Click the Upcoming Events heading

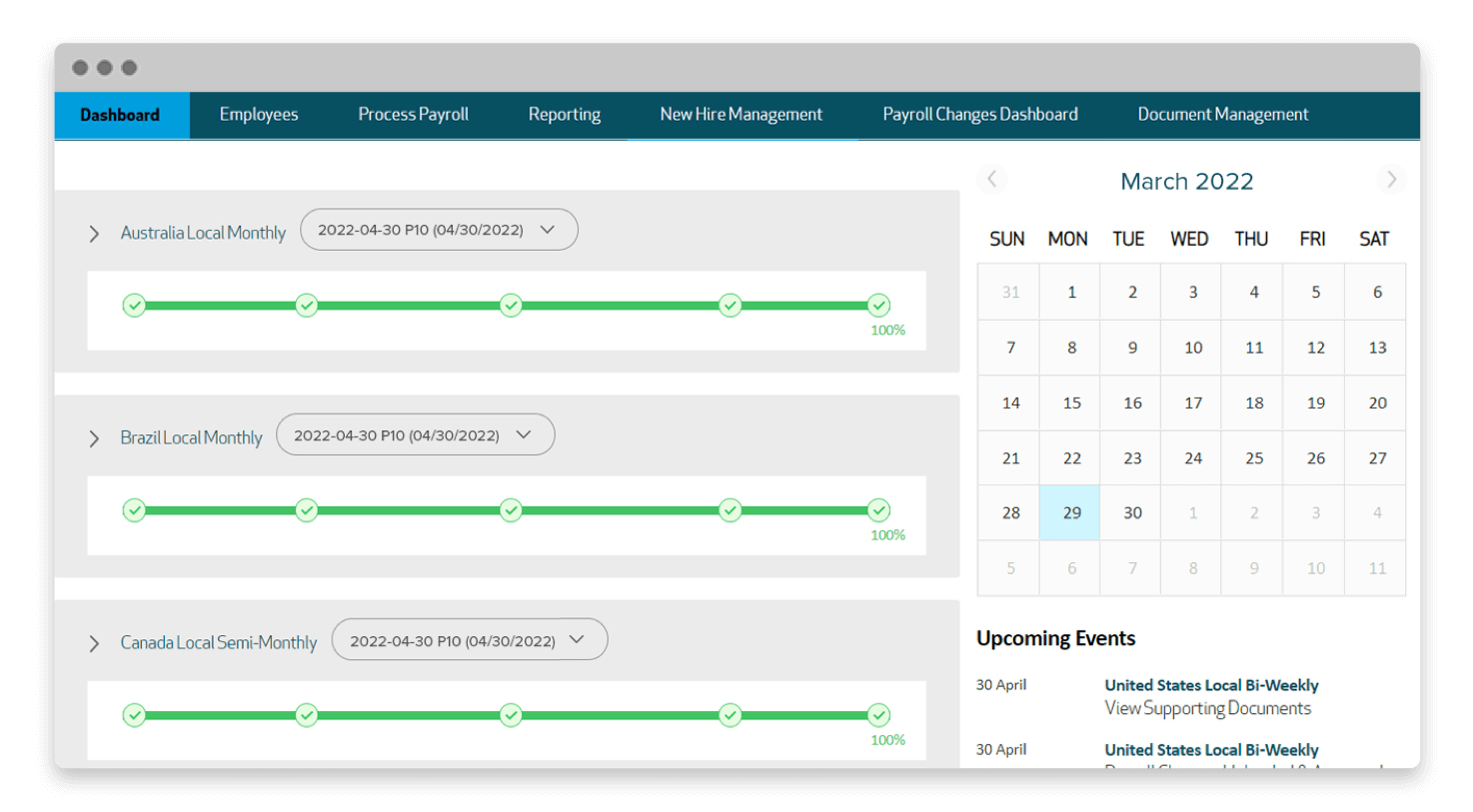(x=1055, y=638)
